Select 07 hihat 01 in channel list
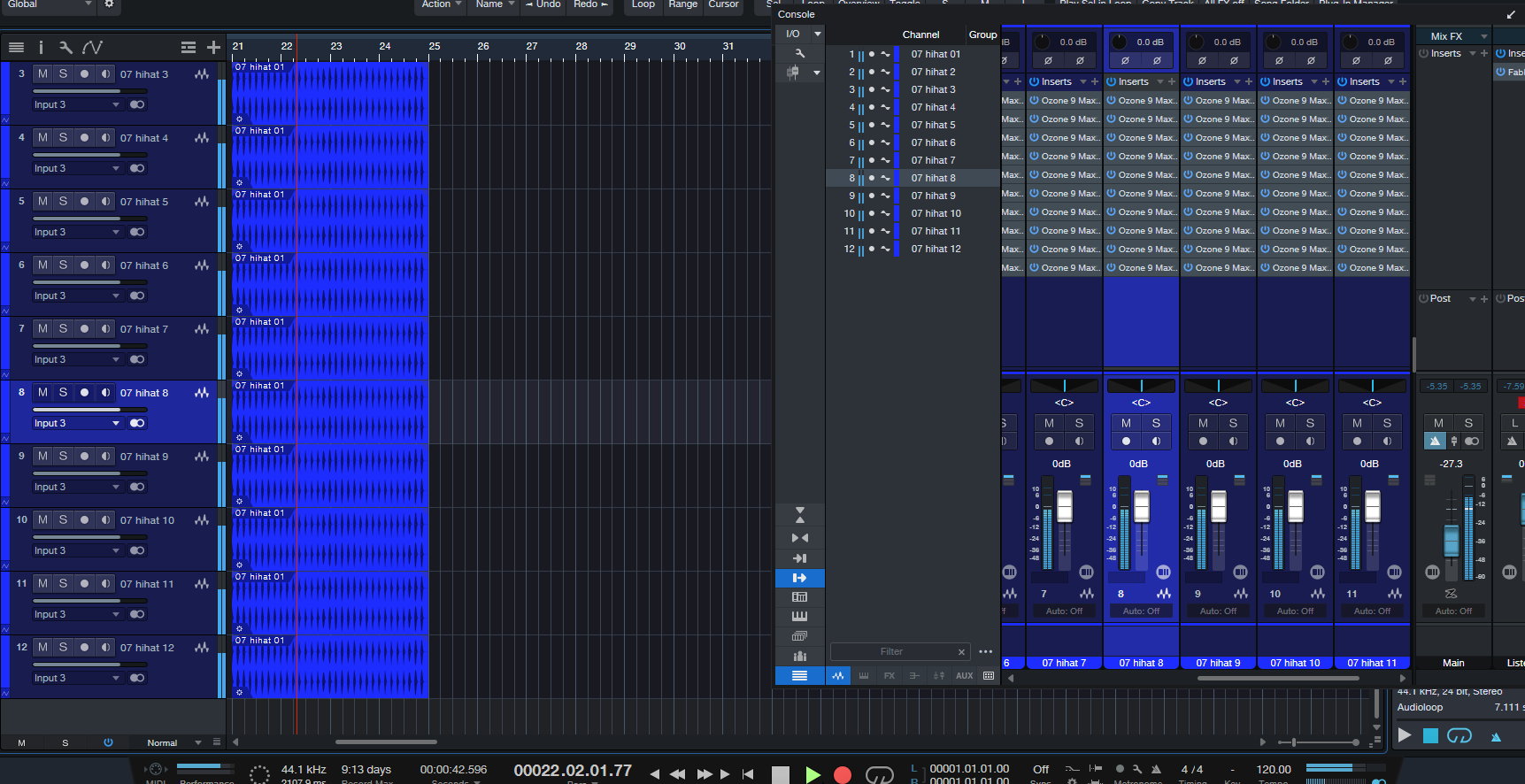 click(x=936, y=54)
